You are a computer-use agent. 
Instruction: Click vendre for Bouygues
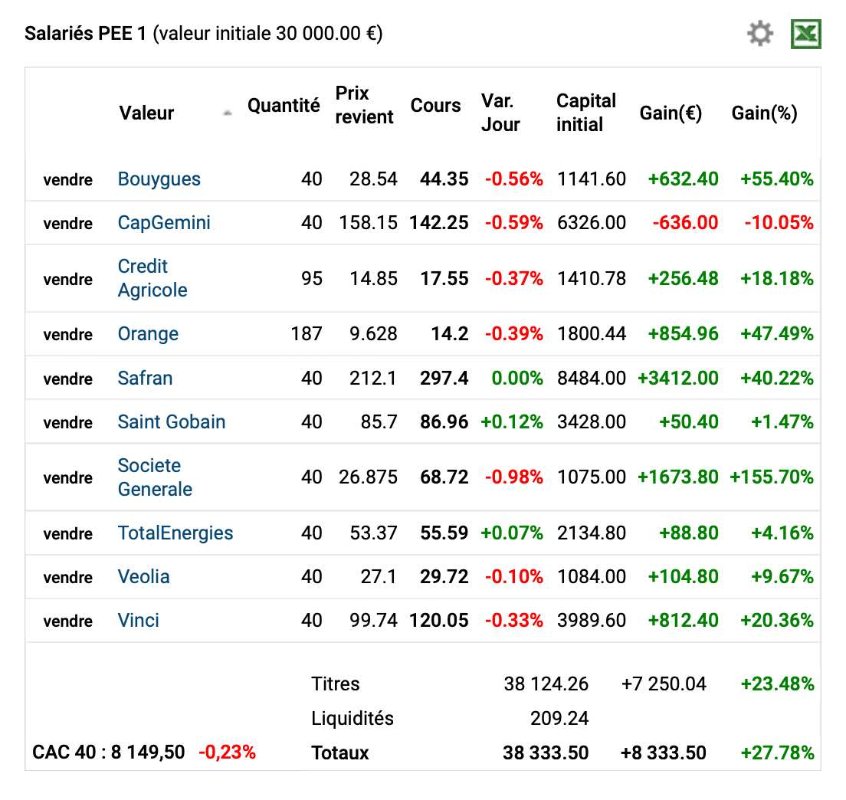68,180
